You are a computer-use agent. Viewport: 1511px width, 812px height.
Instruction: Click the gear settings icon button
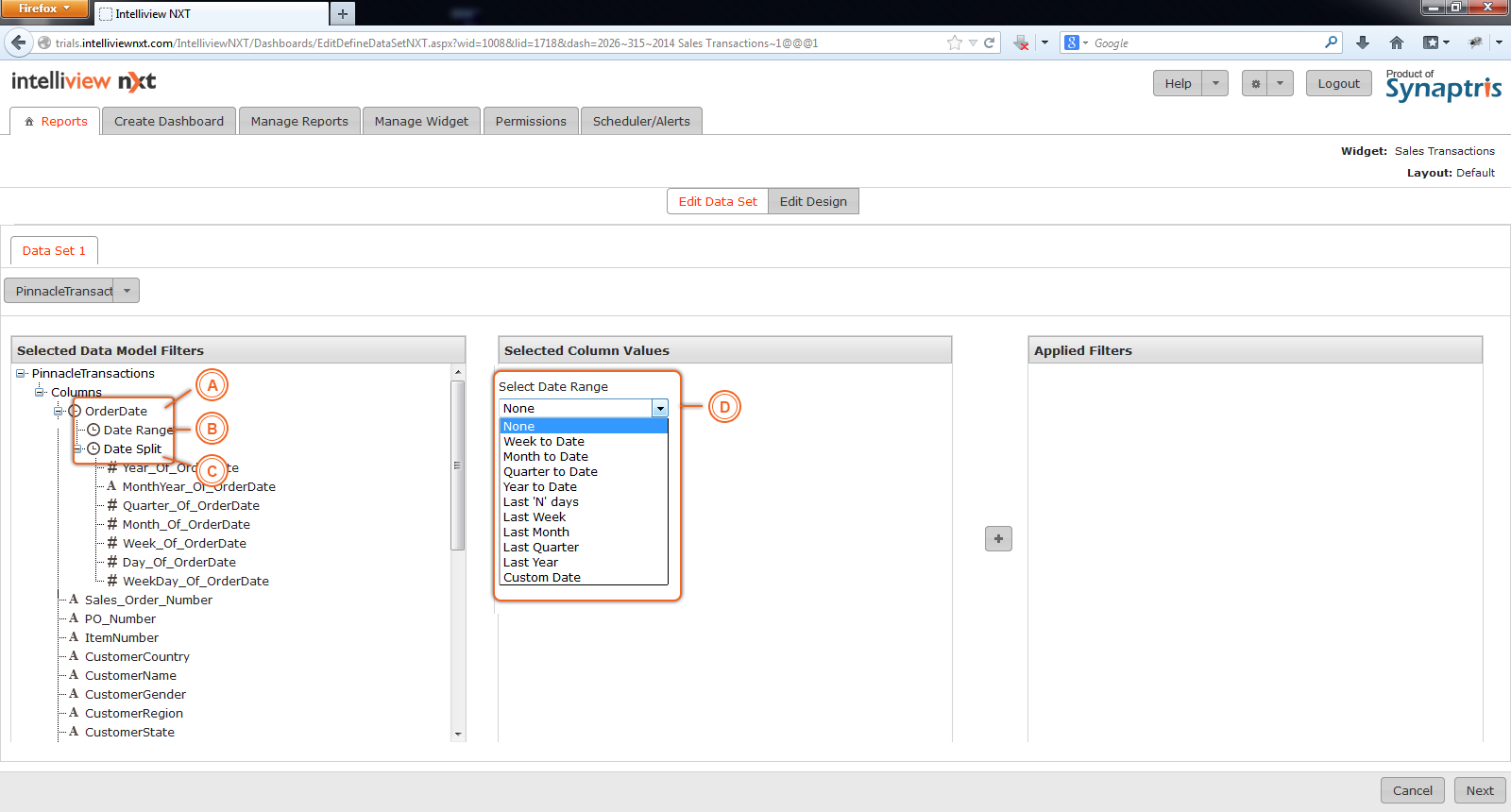click(x=1255, y=83)
